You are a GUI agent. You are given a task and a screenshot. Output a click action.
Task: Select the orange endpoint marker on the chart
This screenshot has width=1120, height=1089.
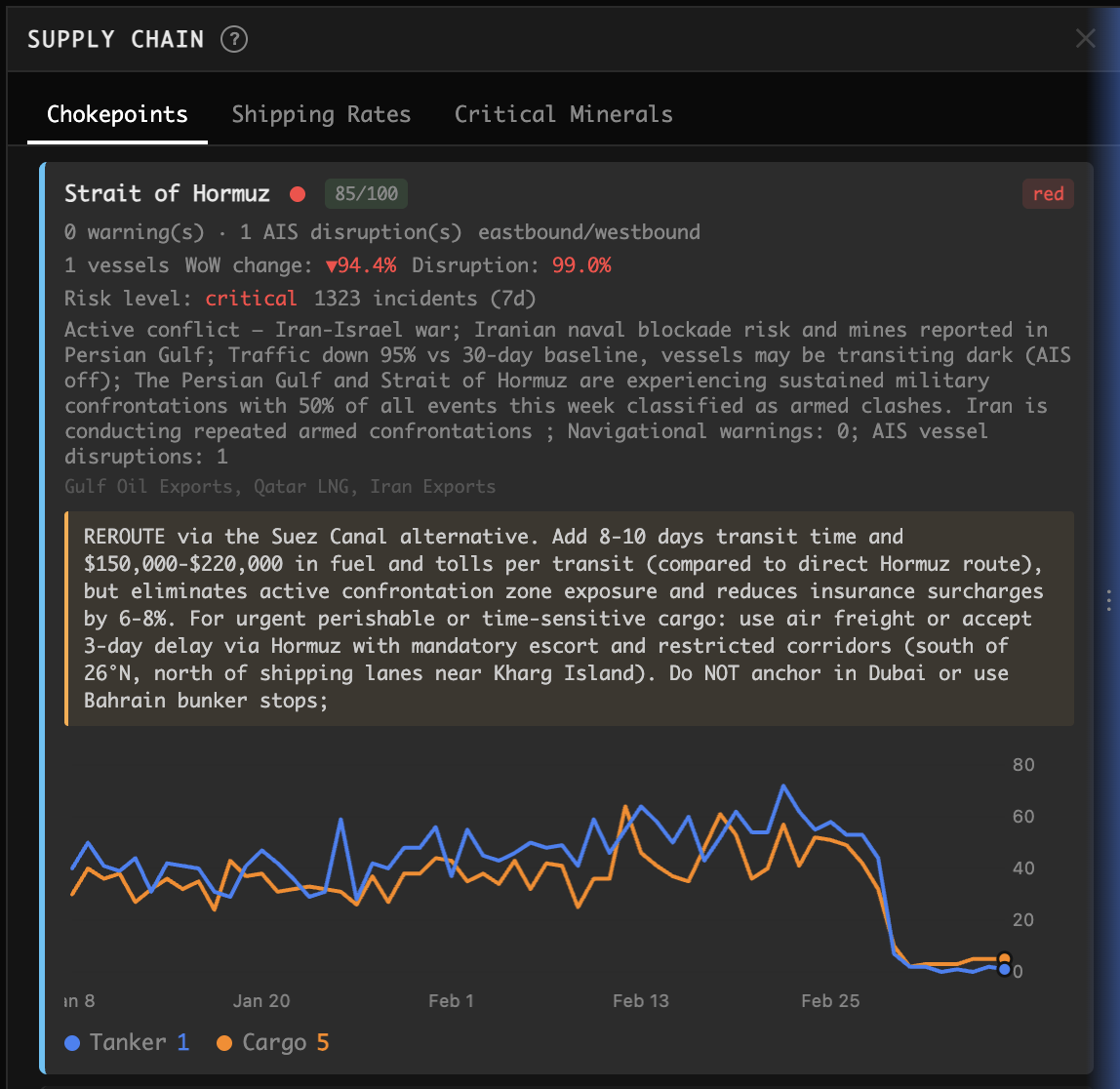coord(1003,959)
